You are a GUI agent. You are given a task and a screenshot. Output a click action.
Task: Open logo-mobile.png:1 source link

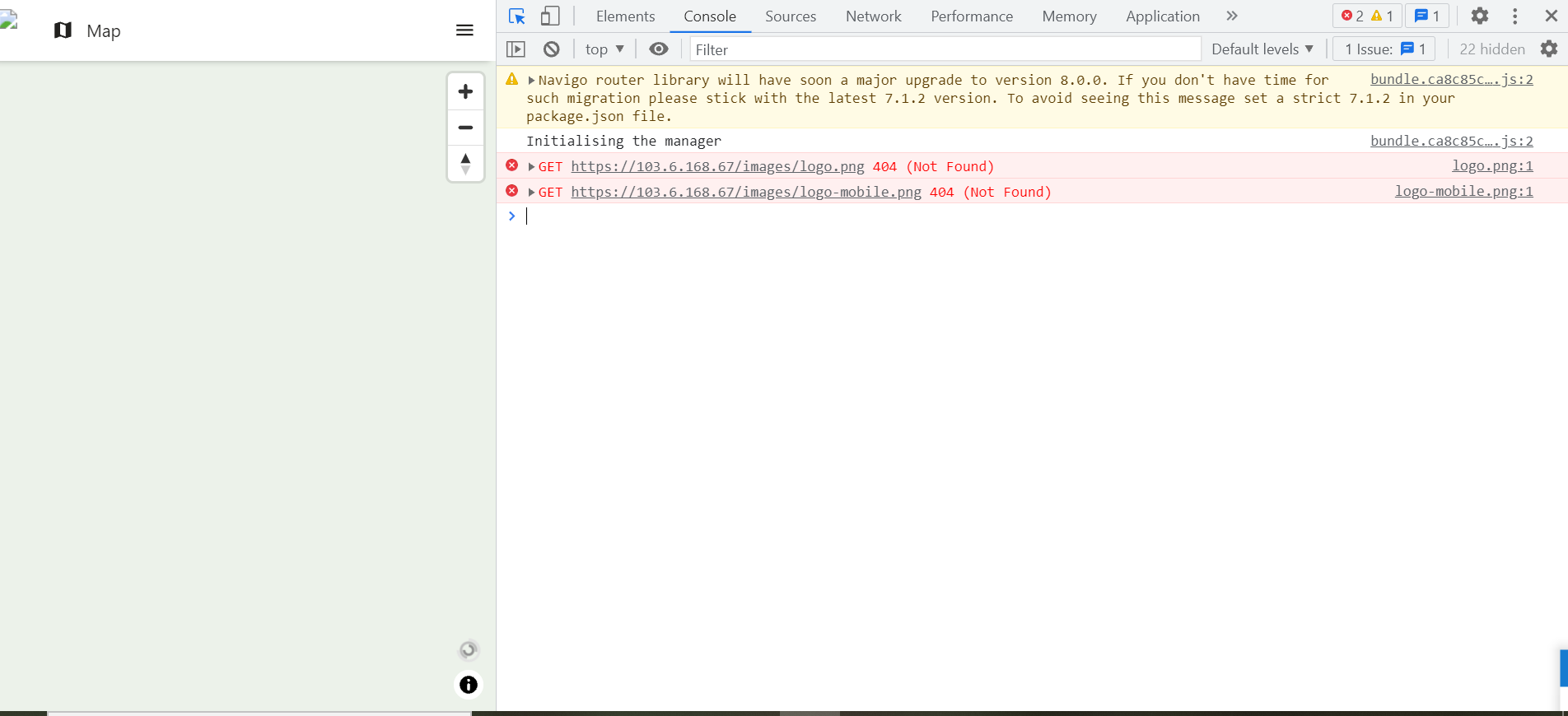[1463, 192]
